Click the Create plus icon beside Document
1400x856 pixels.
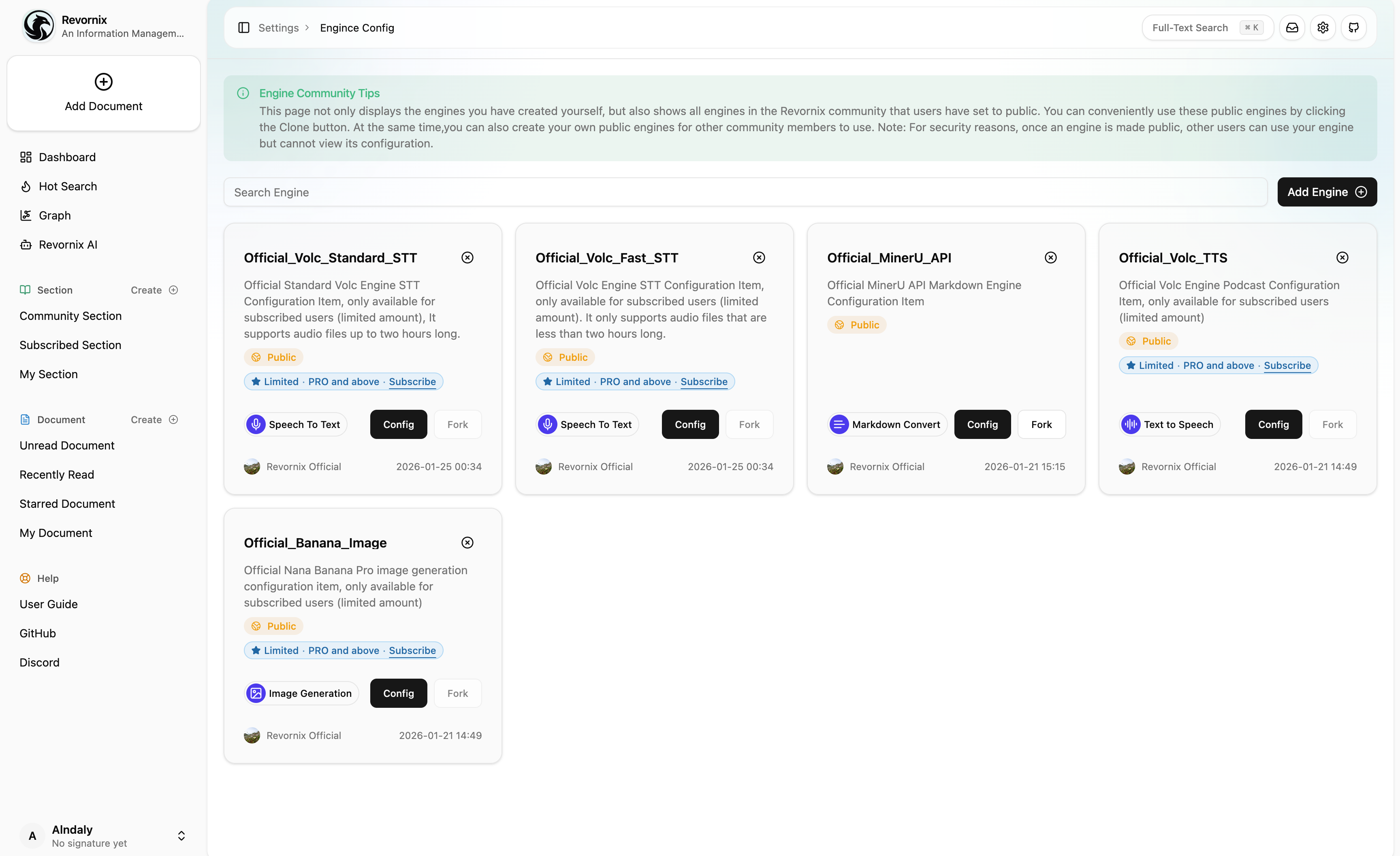click(x=174, y=420)
